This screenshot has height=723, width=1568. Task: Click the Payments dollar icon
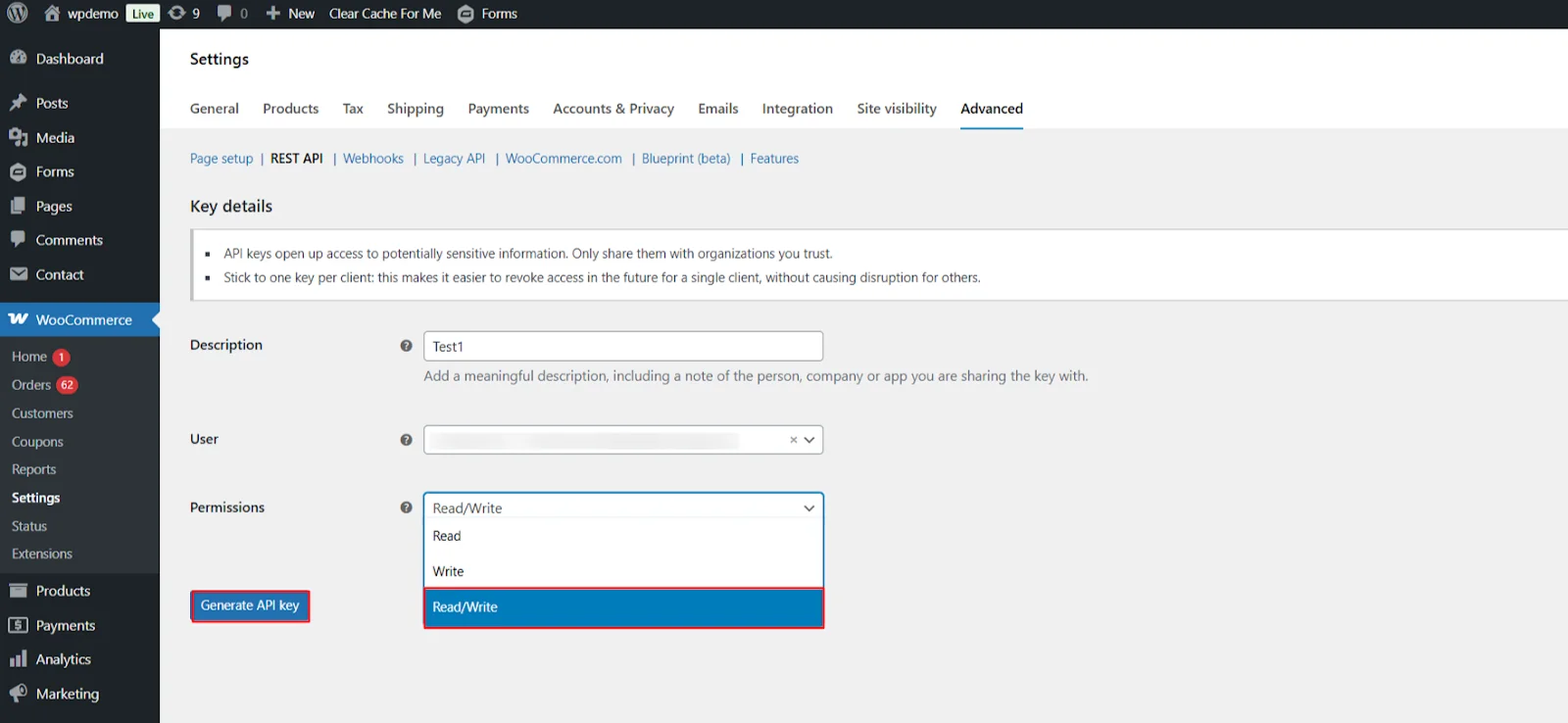18,625
